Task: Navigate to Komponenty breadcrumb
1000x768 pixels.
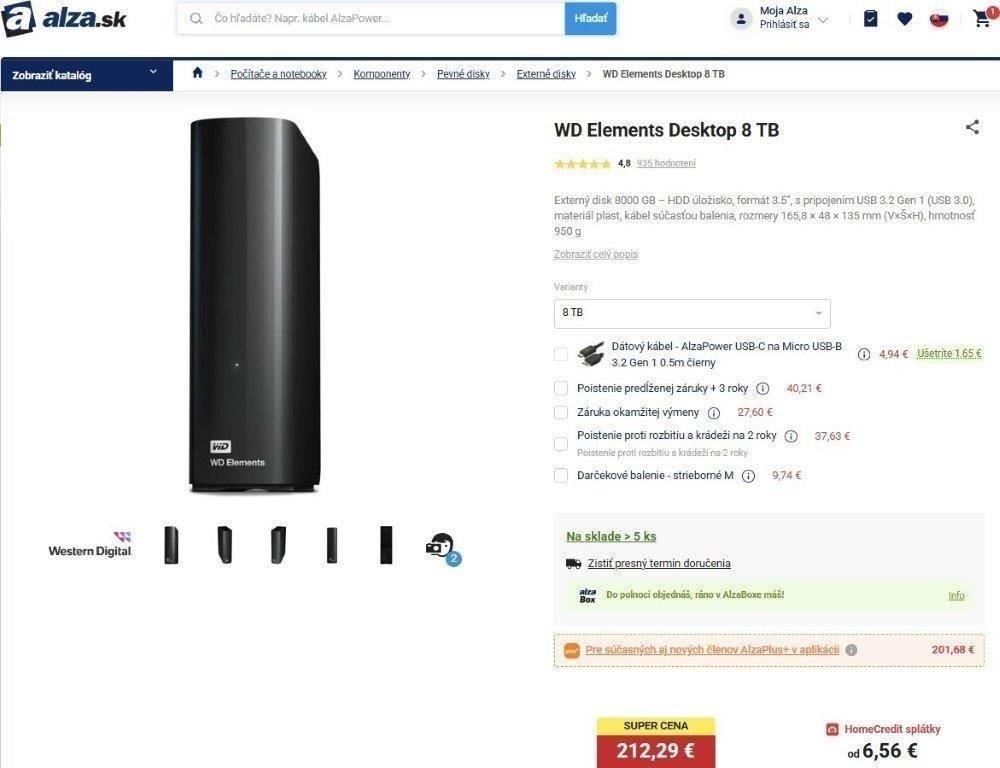Action: point(381,74)
